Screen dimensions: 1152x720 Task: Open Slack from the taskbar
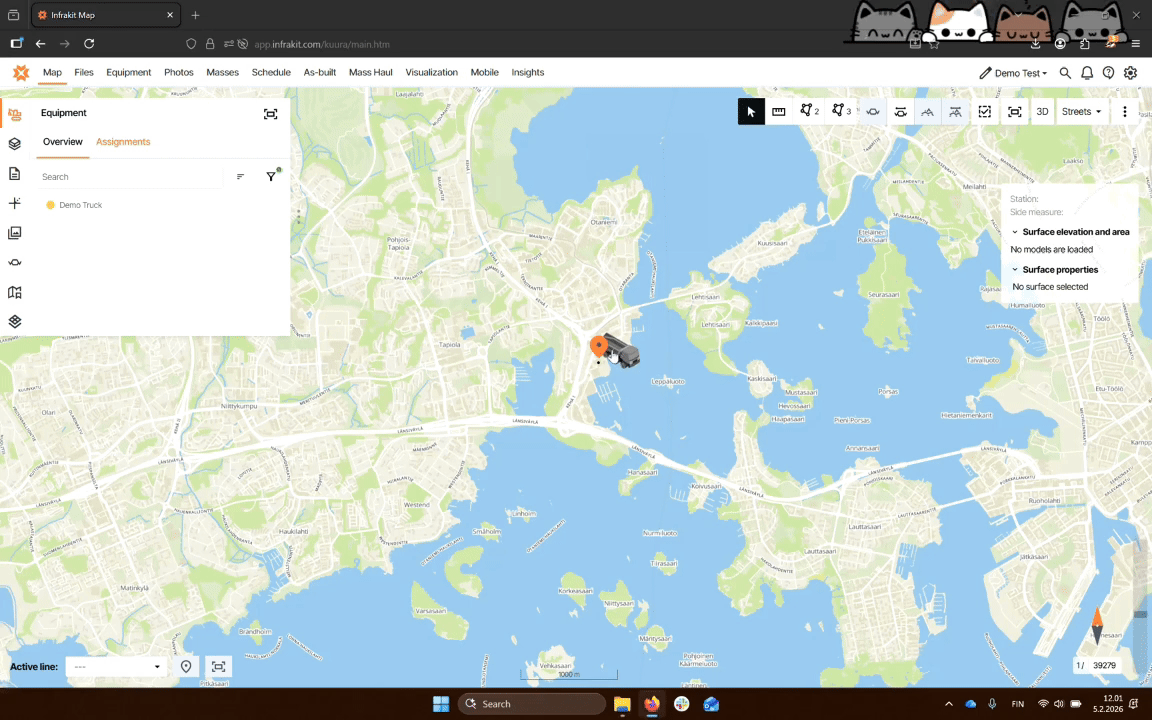click(x=682, y=704)
